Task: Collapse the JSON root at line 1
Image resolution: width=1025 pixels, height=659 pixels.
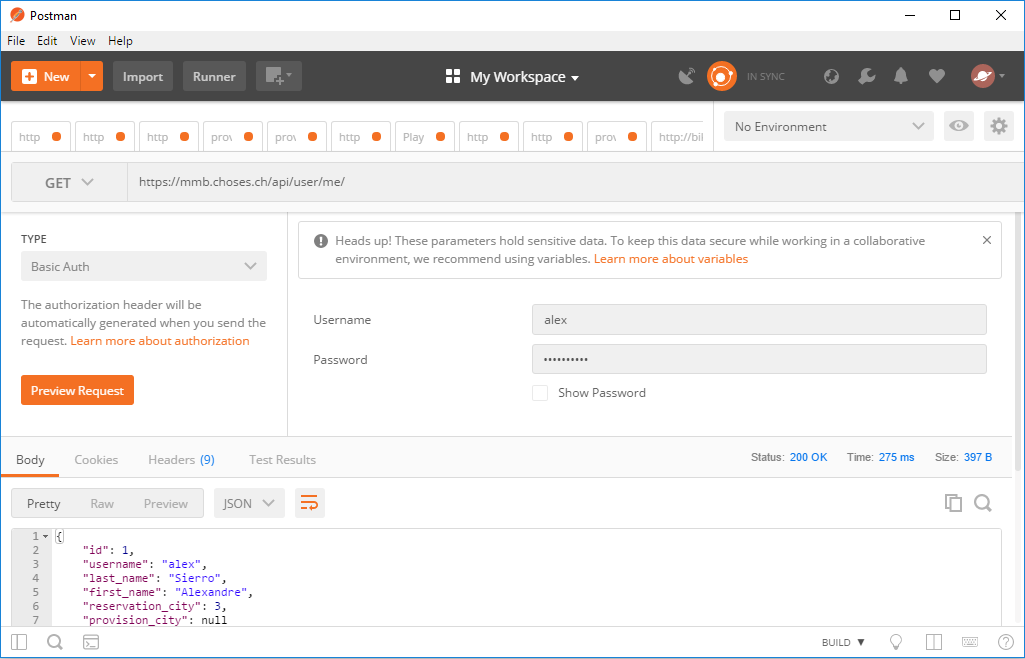Action: tap(46, 536)
